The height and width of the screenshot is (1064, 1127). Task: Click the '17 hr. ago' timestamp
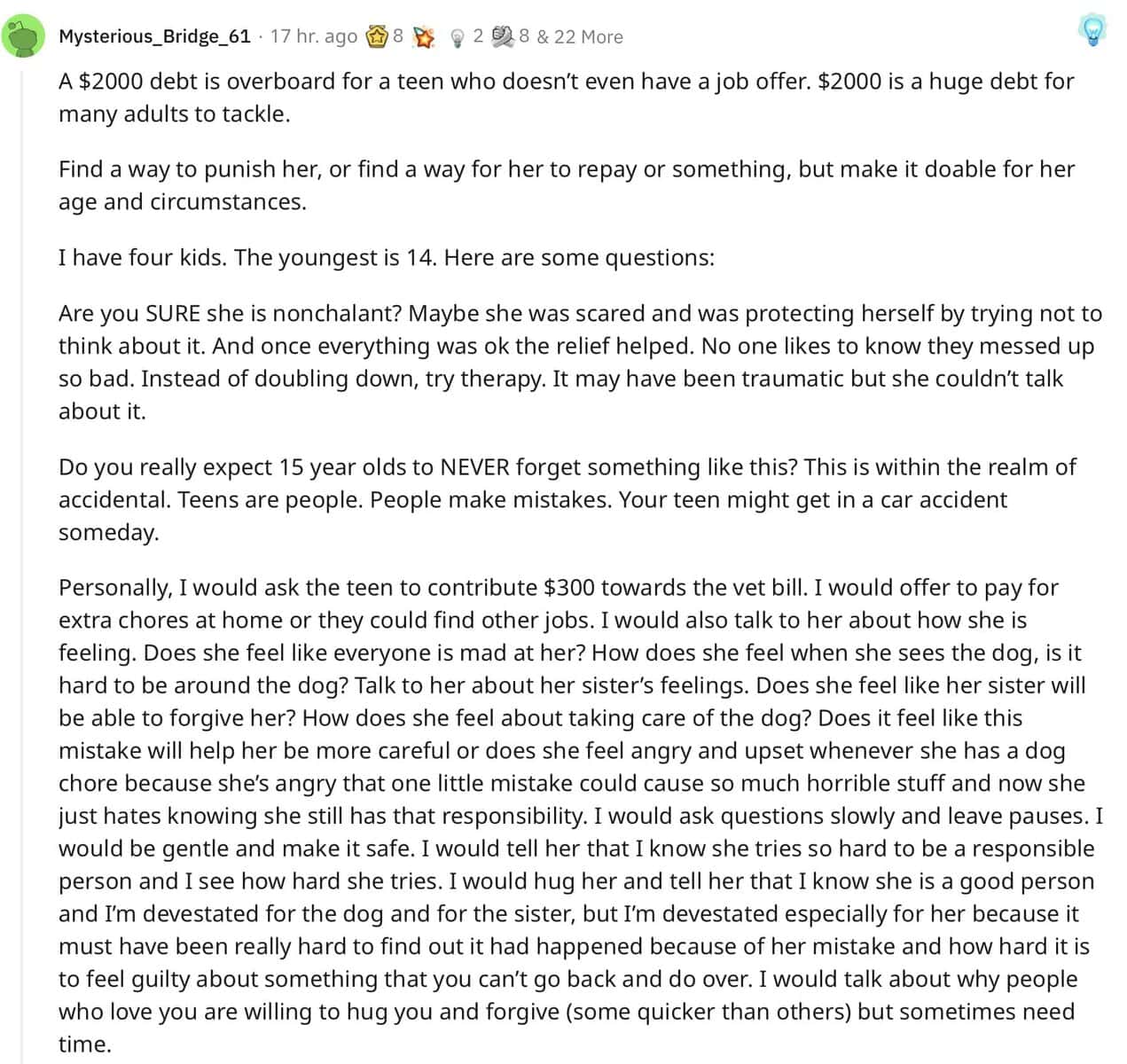point(314,36)
